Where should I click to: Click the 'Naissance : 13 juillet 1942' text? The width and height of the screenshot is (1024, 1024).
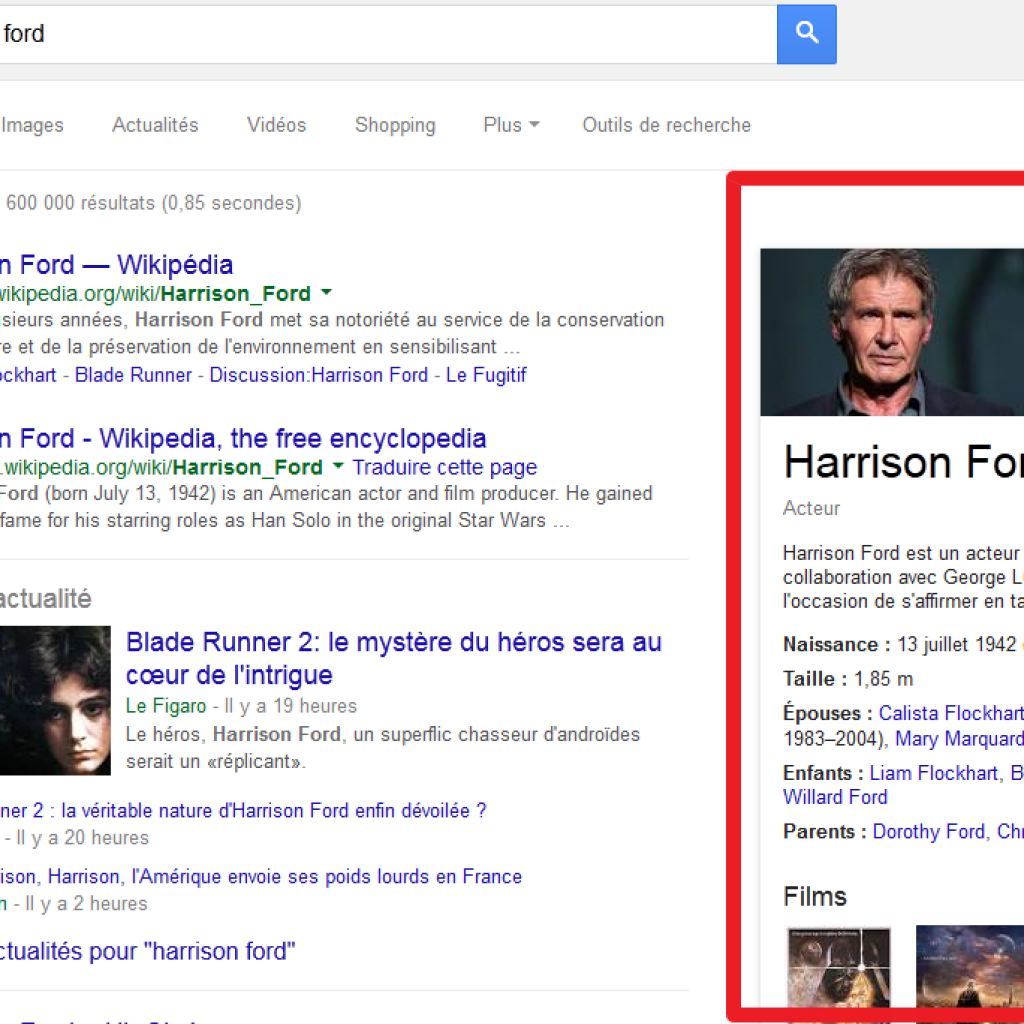point(900,645)
